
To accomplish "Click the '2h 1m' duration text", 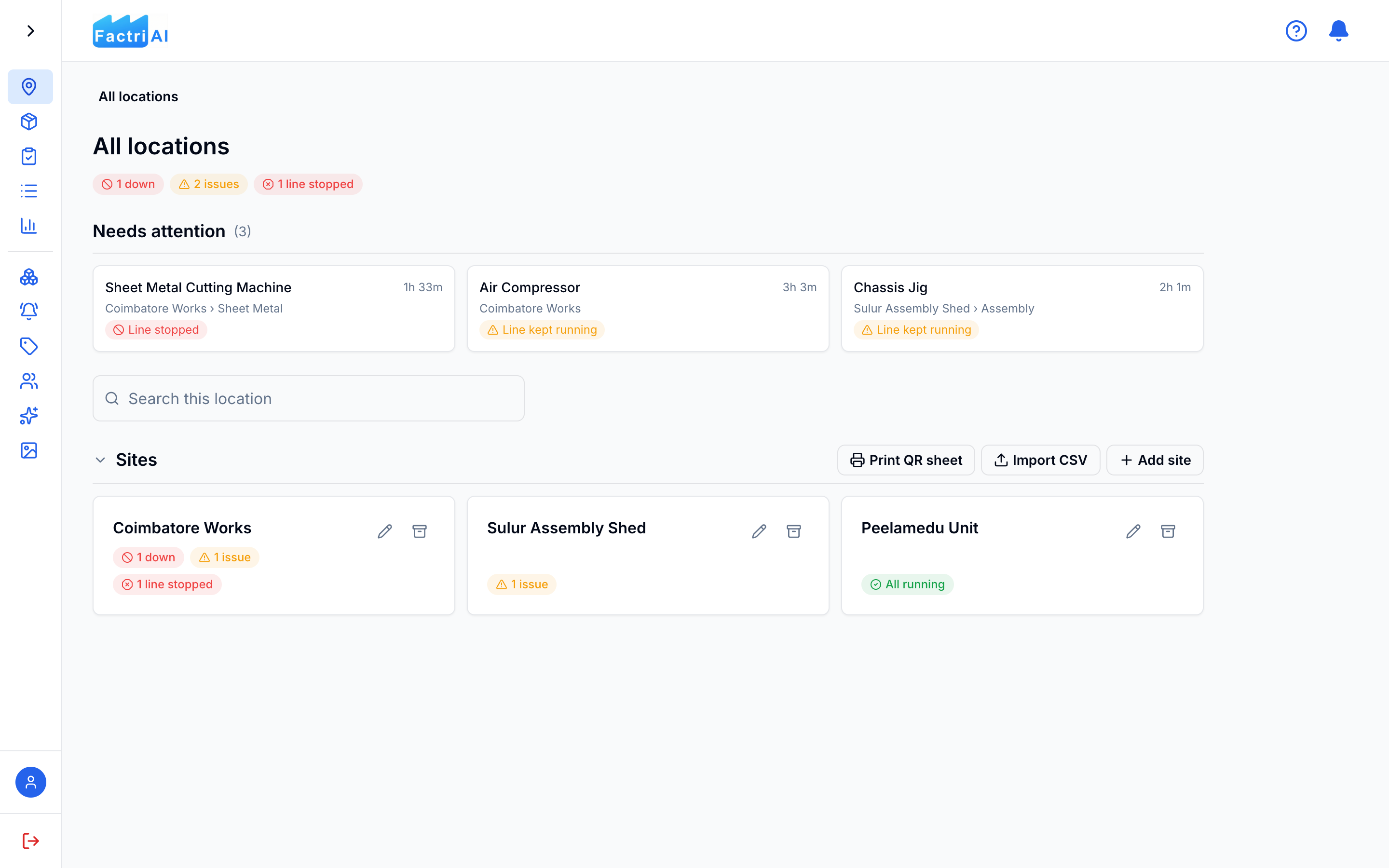I will pos(1175,287).
